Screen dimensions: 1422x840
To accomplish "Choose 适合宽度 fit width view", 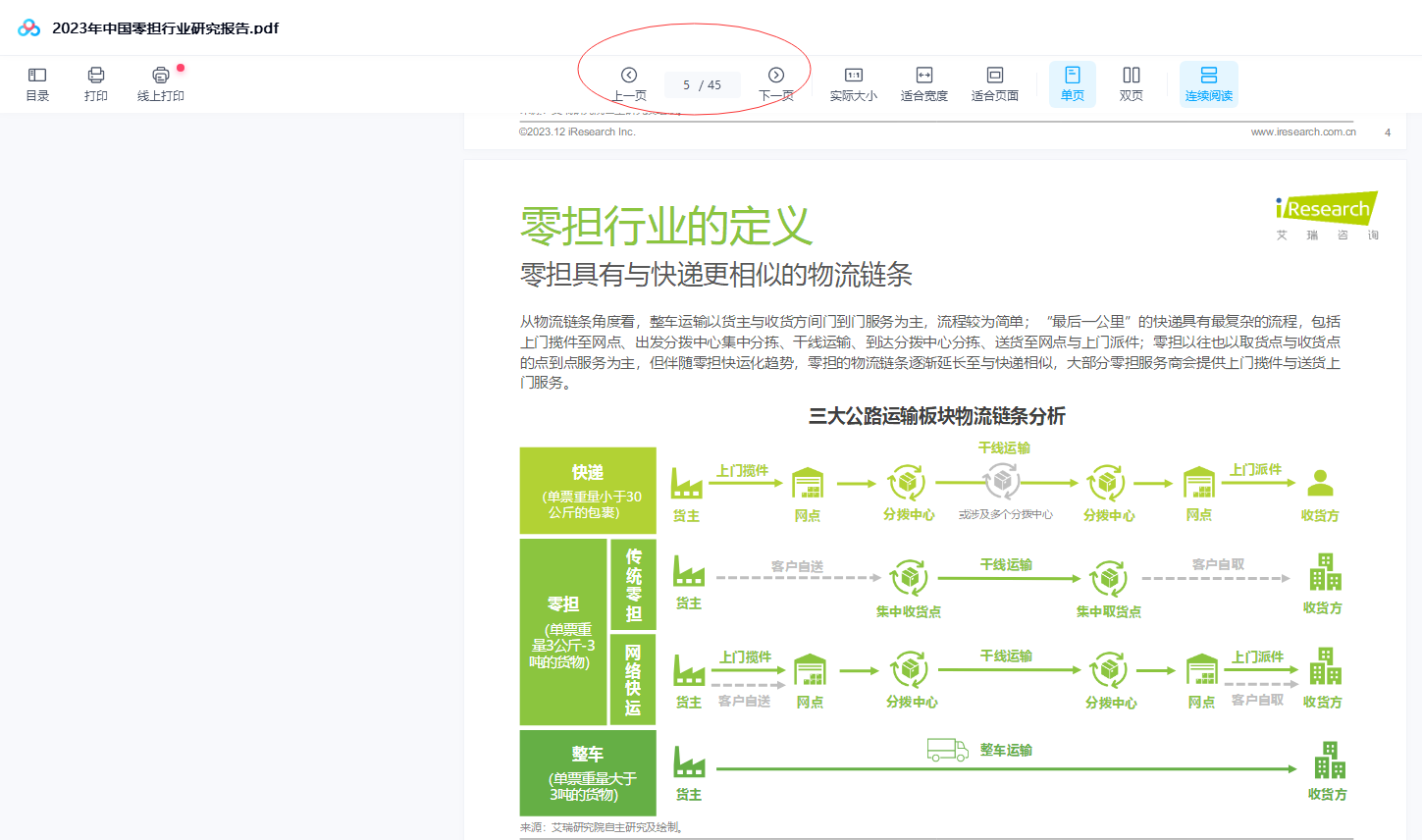I will (923, 83).
